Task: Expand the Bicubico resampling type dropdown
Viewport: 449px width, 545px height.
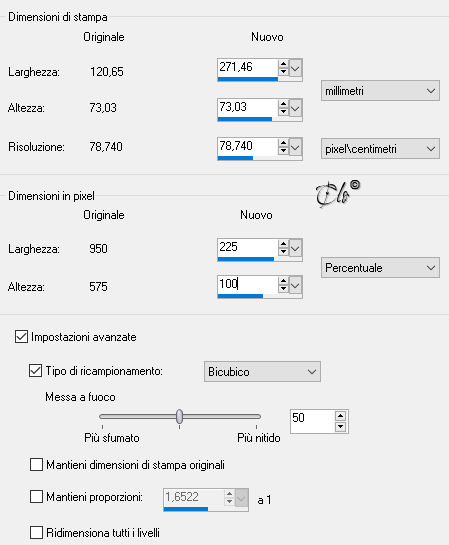Action: coord(262,372)
